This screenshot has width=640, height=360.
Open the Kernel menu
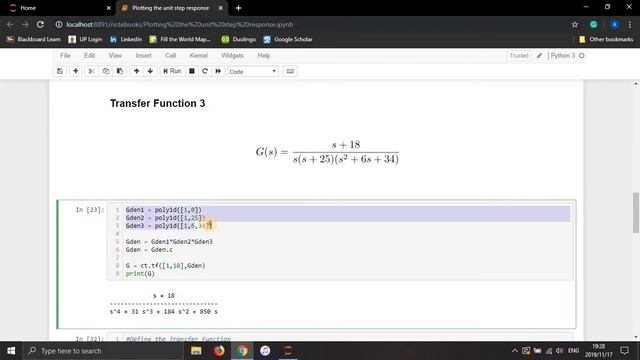[x=199, y=56]
